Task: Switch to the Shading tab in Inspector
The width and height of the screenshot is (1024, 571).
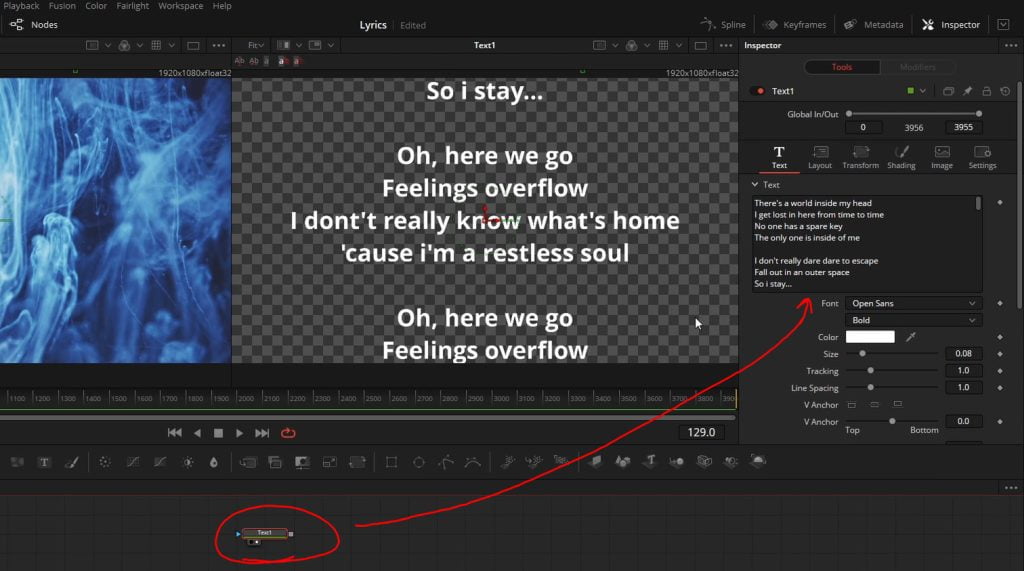Action: (901, 157)
